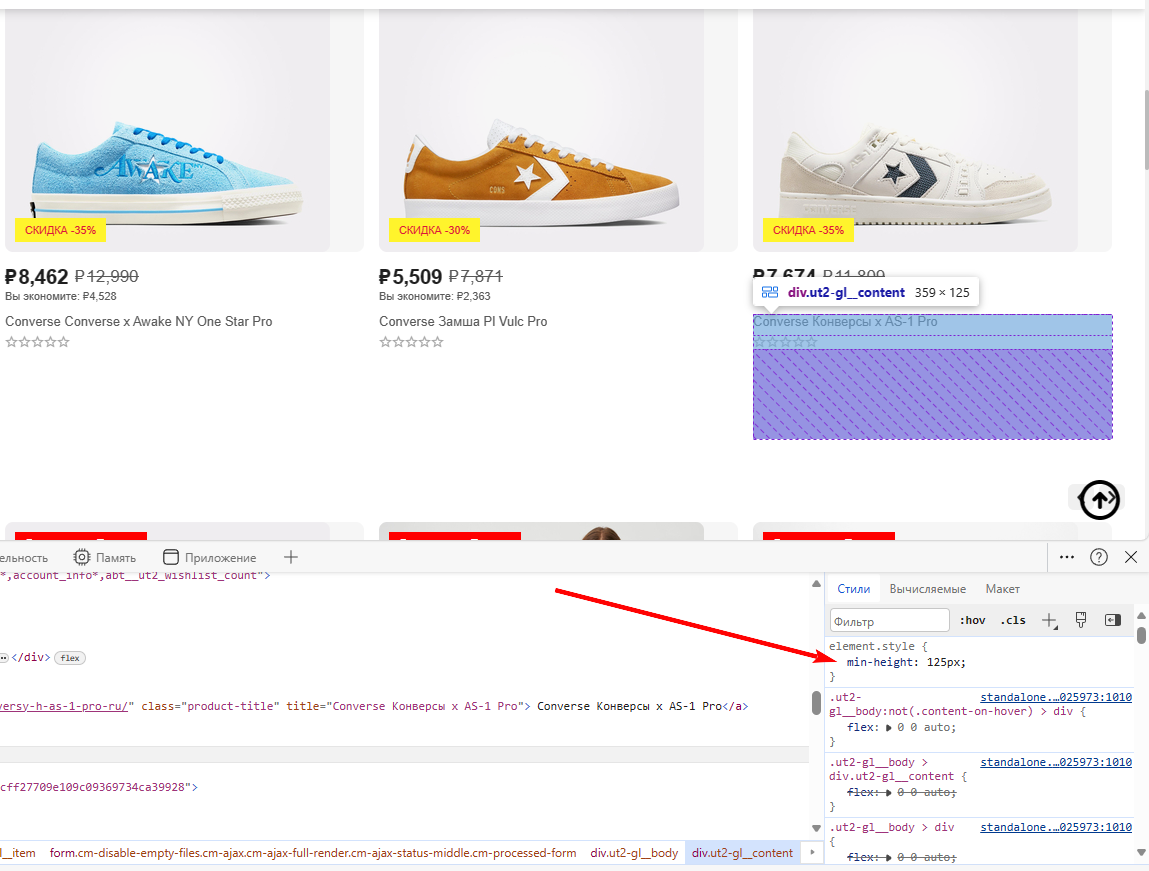Viewport: 1149px width, 871px height.
Task: Add another tool with the plus icon
Action: point(291,557)
